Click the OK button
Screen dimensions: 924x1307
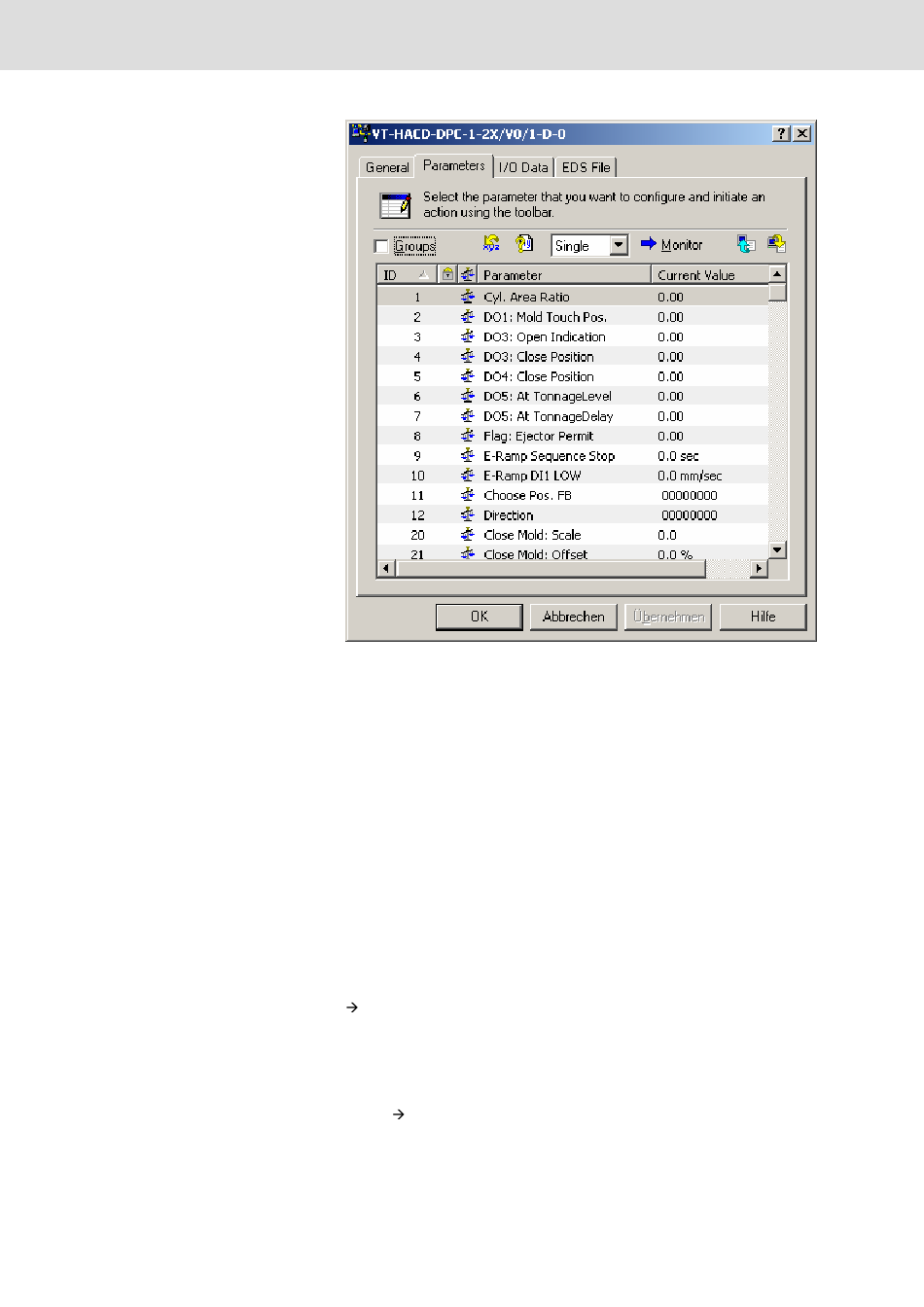[x=479, y=617]
